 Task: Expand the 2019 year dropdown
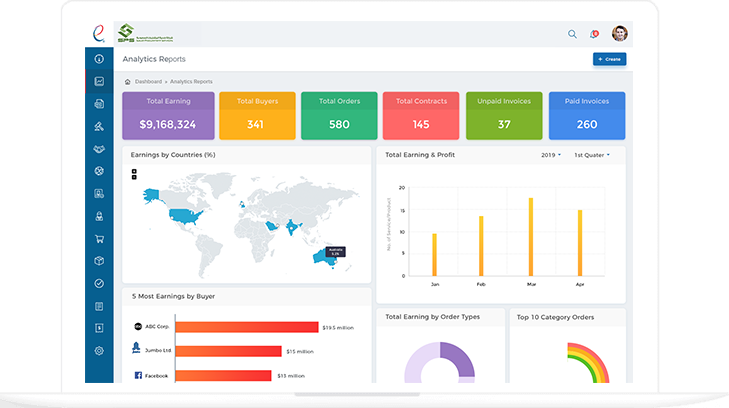[550, 155]
